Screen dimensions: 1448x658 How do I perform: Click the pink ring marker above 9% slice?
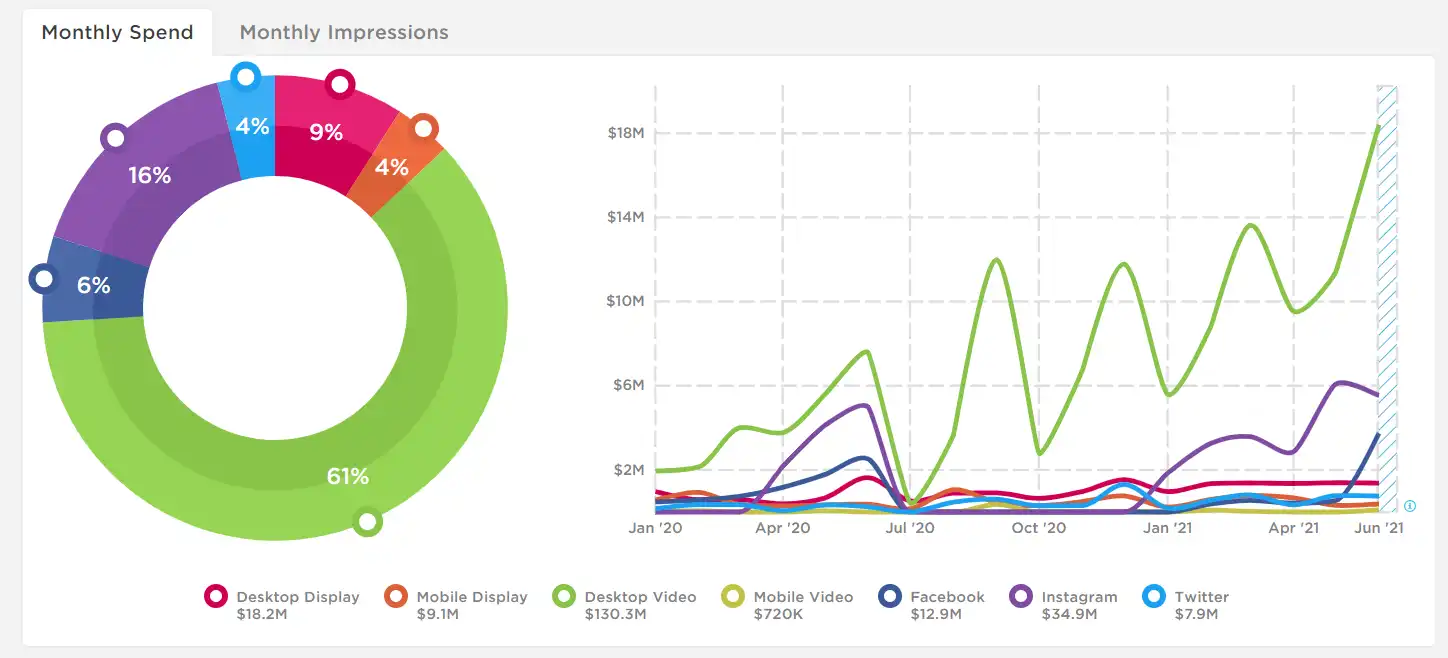click(x=340, y=84)
